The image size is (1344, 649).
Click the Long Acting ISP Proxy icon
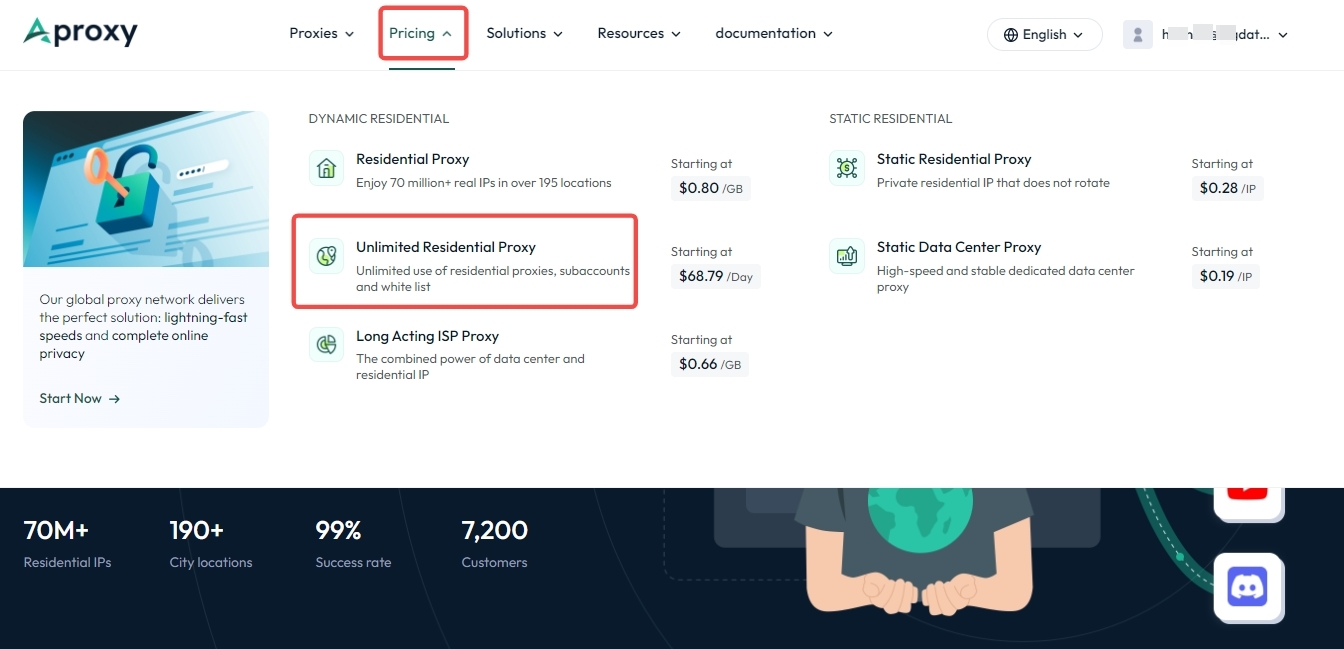(326, 344)
